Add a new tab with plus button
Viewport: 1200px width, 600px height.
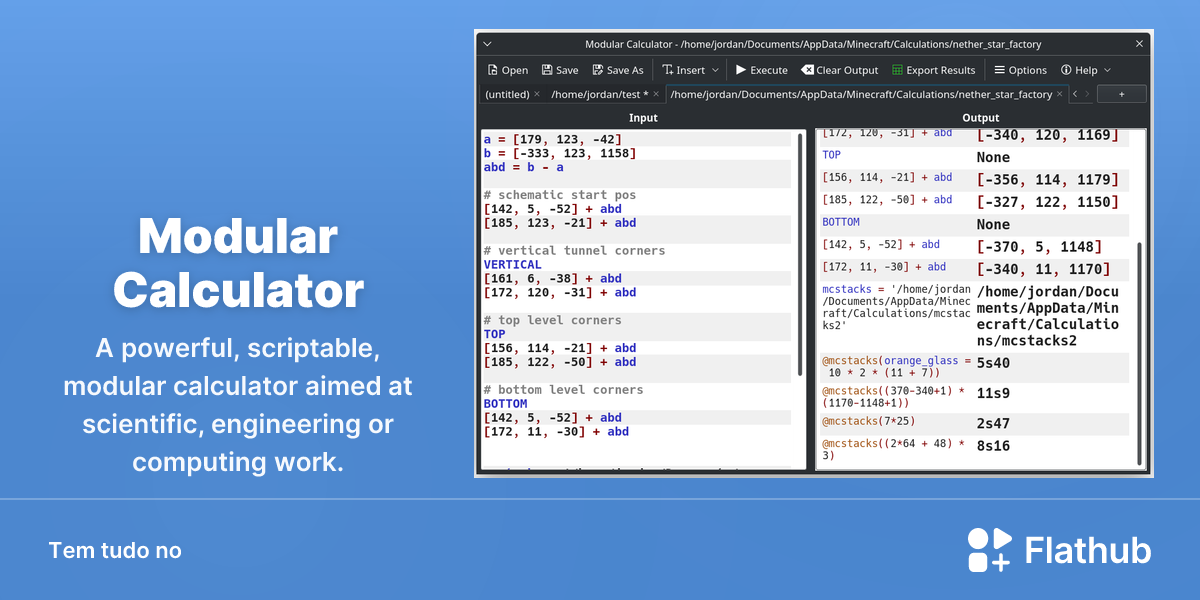pos(1121,94)
